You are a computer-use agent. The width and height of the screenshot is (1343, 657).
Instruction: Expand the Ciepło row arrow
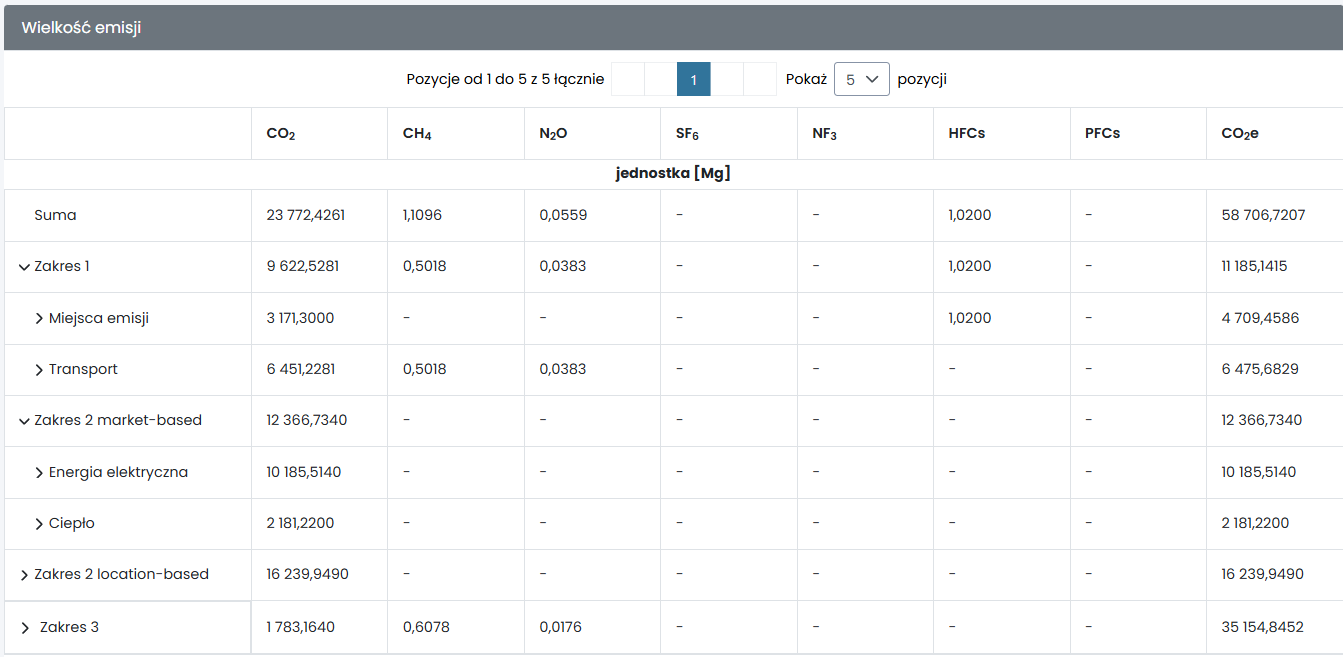tap(39, 524)
